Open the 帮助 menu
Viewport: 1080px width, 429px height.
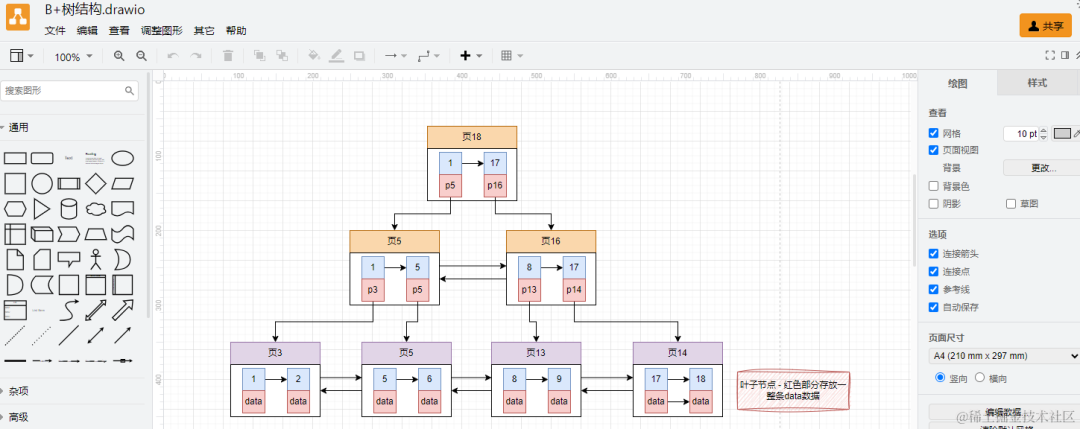point(236,30)
